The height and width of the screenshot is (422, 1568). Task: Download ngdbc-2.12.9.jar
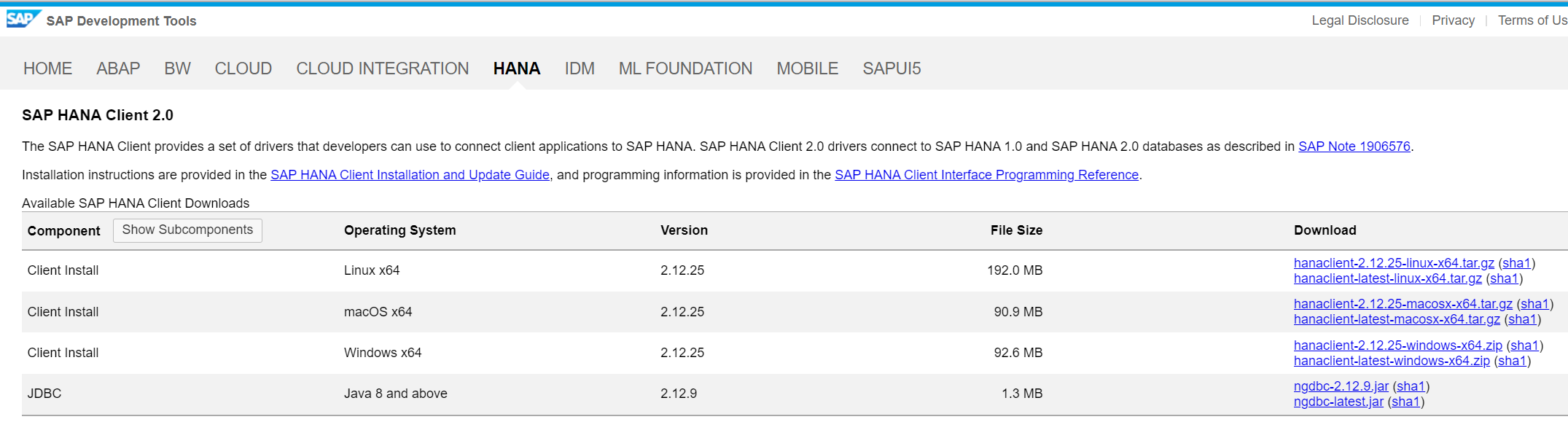[x=1341, y=386]
